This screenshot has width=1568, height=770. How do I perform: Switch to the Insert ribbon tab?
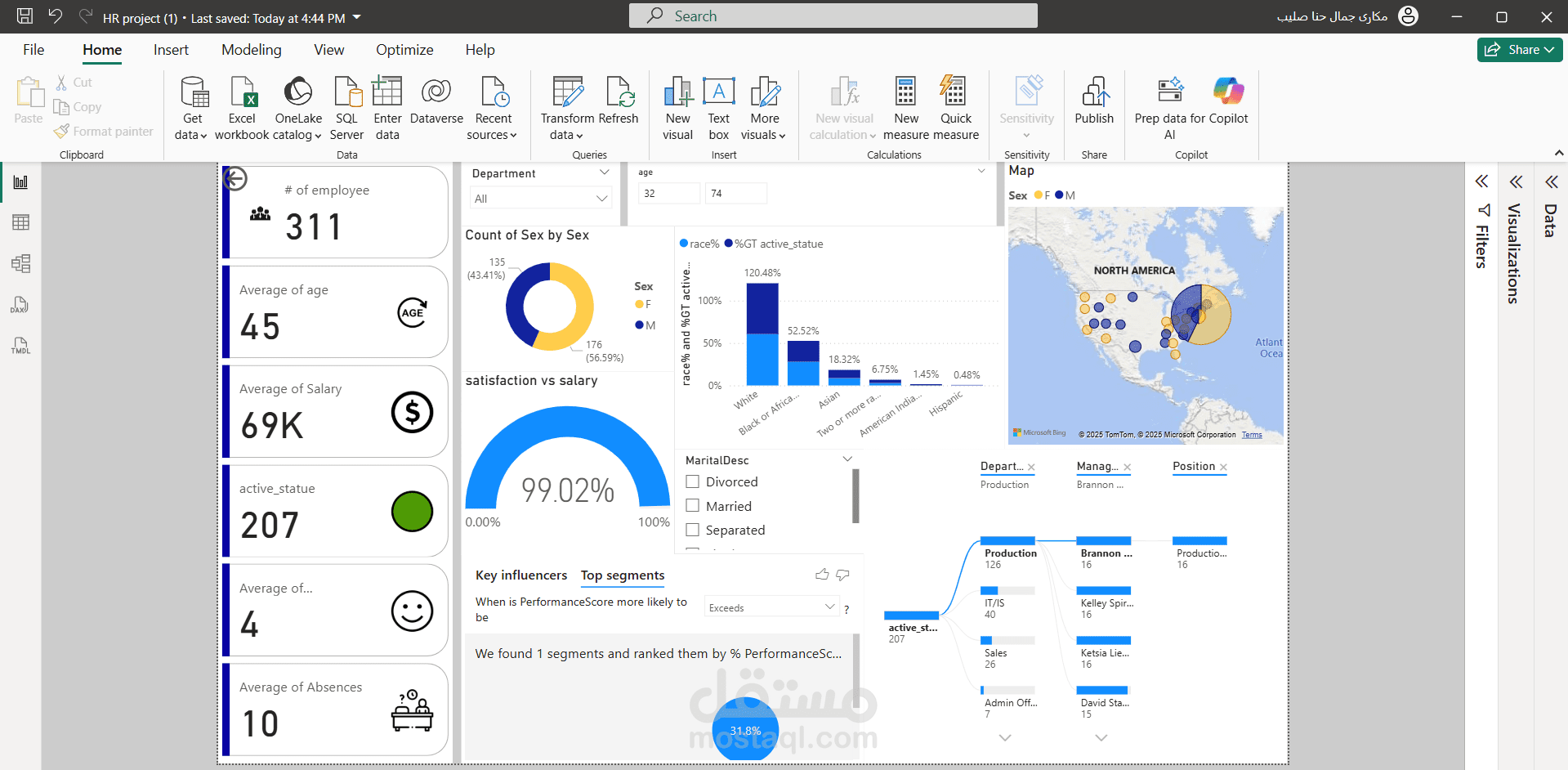(171, 50)
